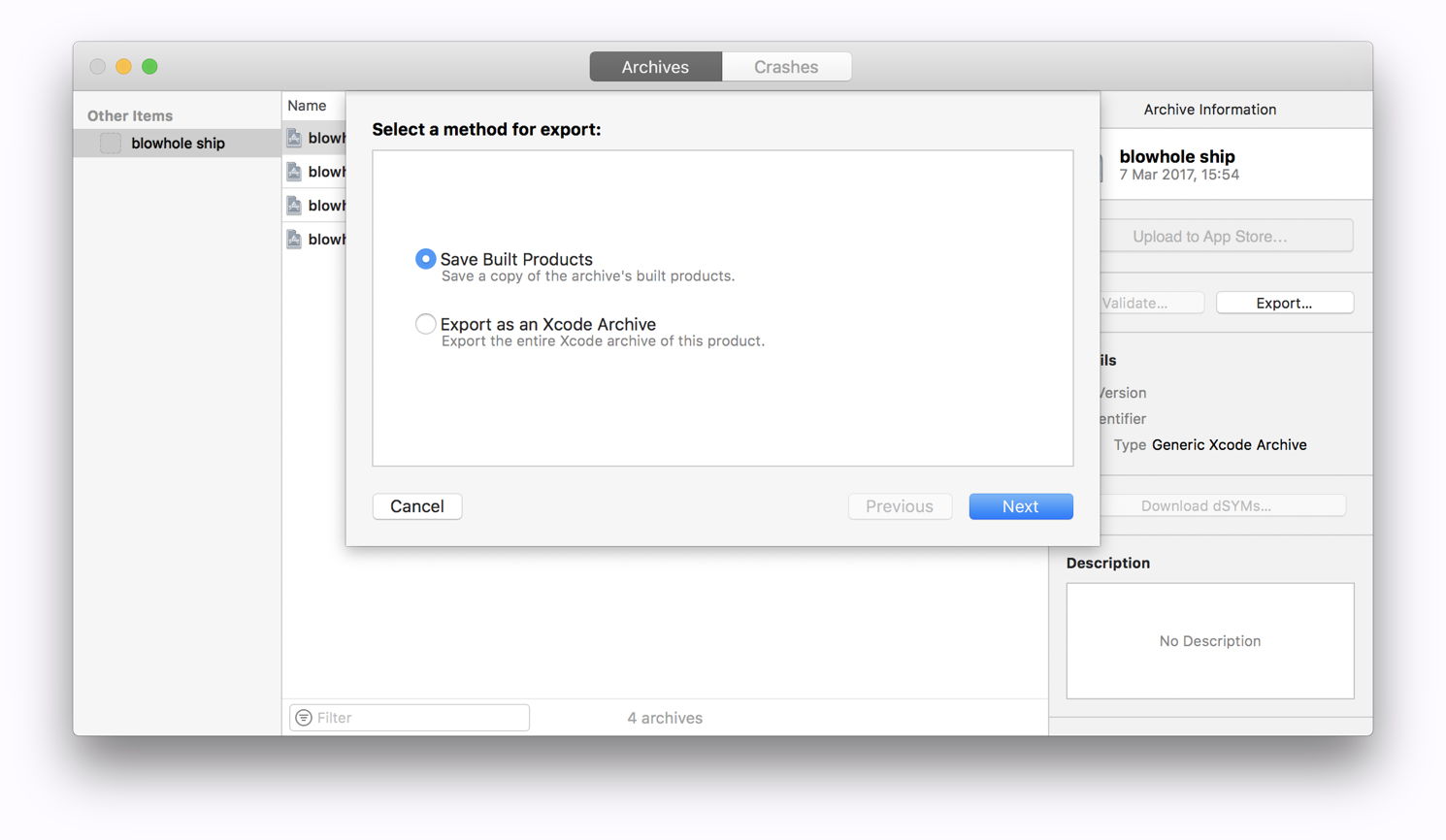1446x840 pixels.
Task: Select the Save Built Products option
Action: tap(425, 259)
